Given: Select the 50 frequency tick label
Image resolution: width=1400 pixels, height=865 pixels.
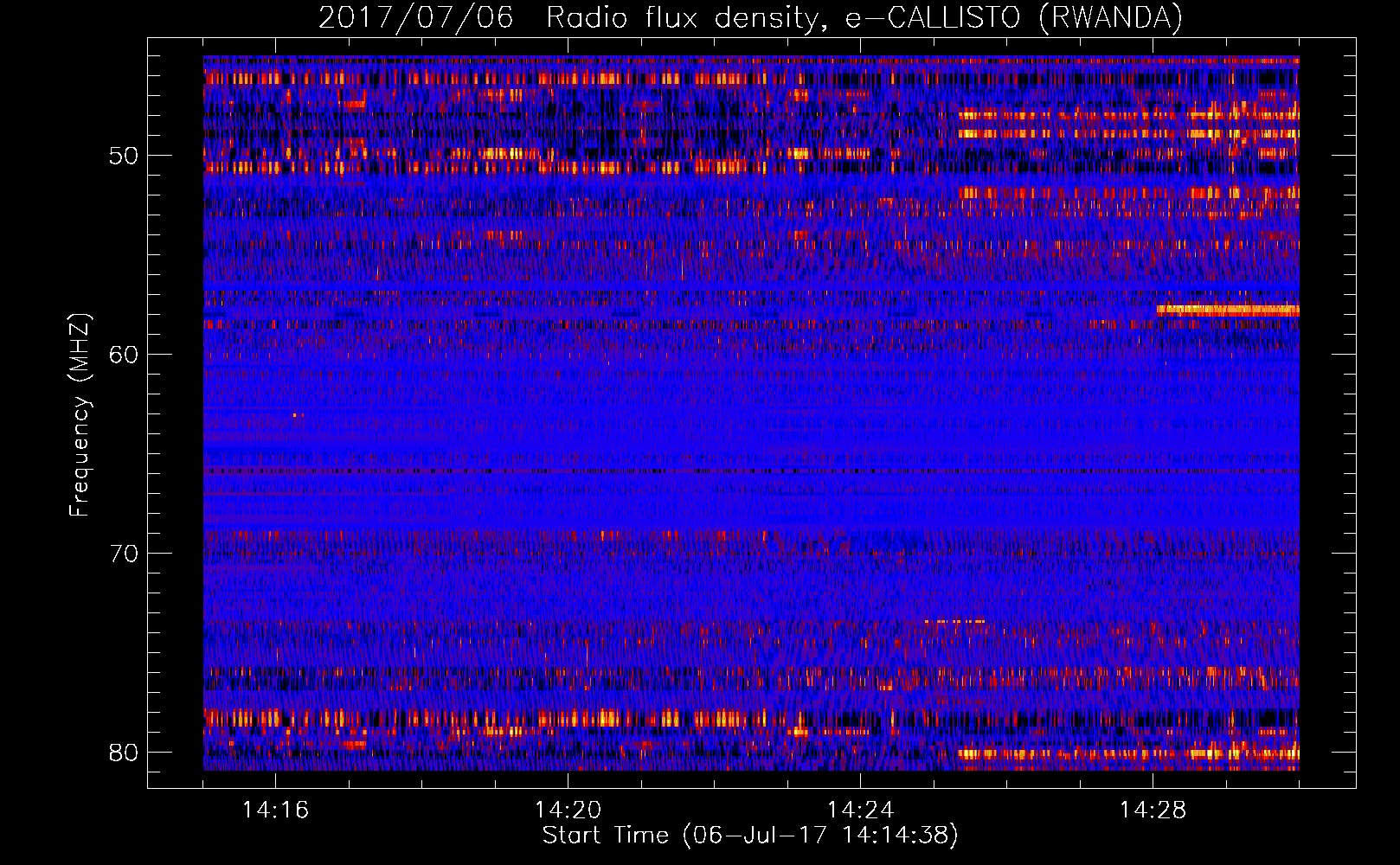Looking at the screenshot, I should [124, 156].
